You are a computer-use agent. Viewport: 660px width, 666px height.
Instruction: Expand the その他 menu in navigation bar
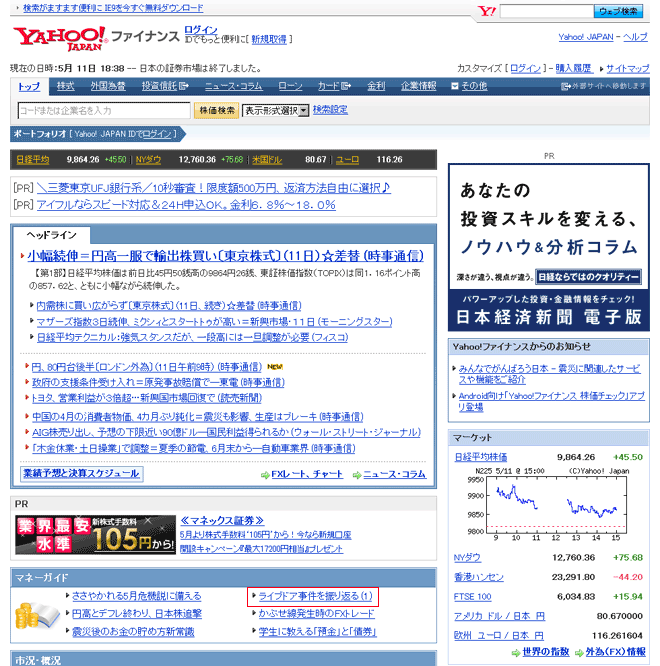469,86
